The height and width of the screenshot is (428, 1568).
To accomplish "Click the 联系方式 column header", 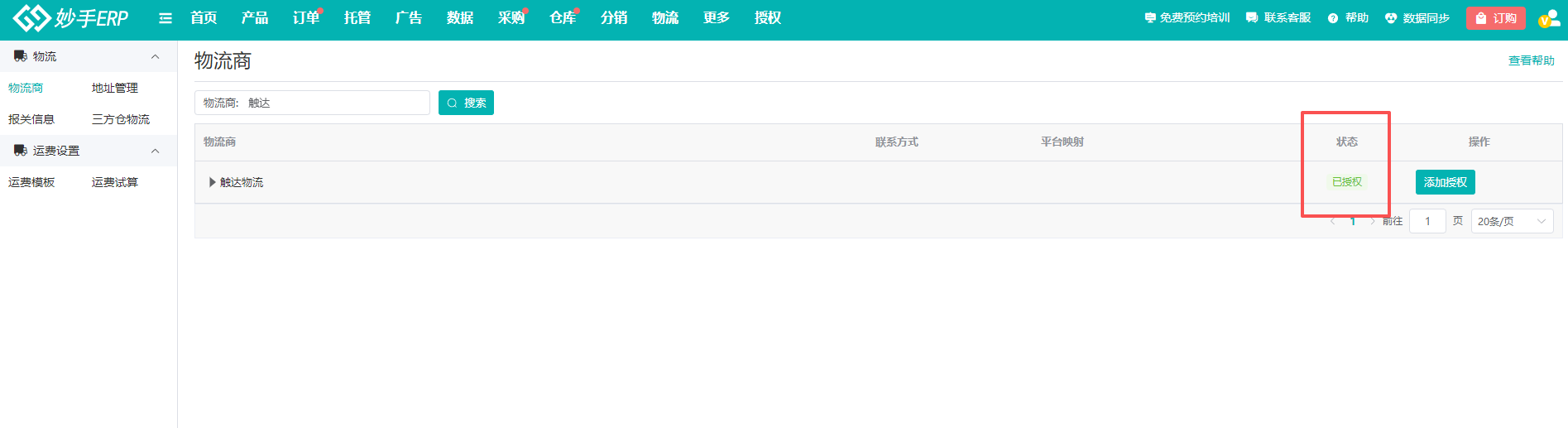I will click(897, 142).
